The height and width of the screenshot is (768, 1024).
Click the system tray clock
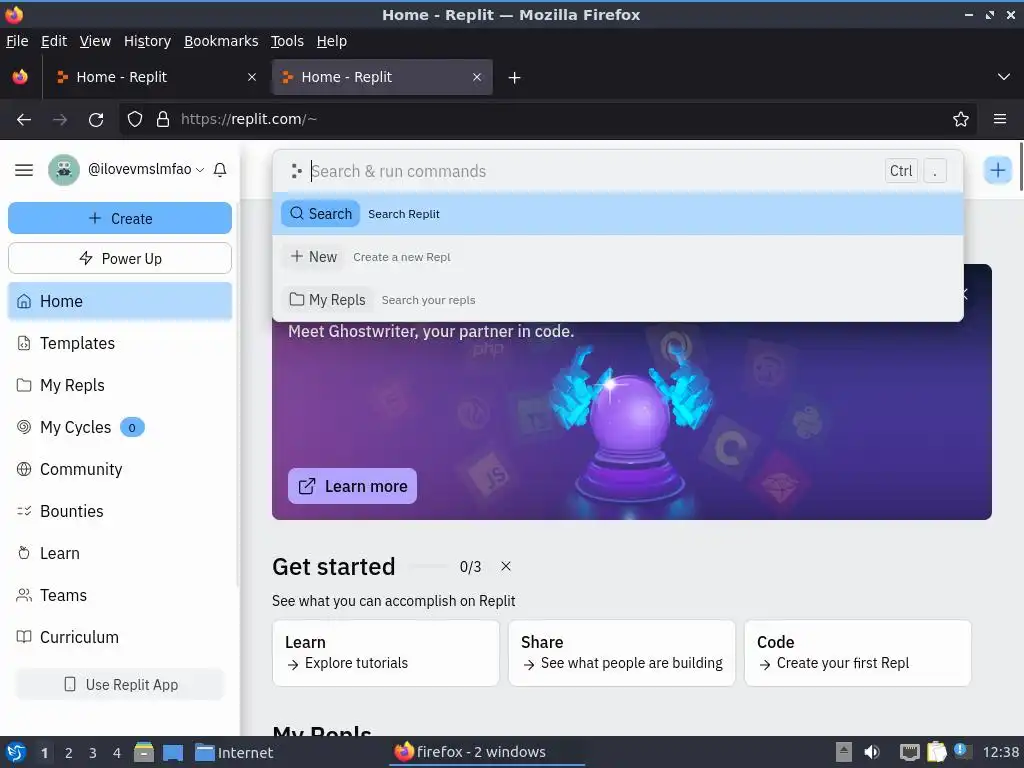1000,752
